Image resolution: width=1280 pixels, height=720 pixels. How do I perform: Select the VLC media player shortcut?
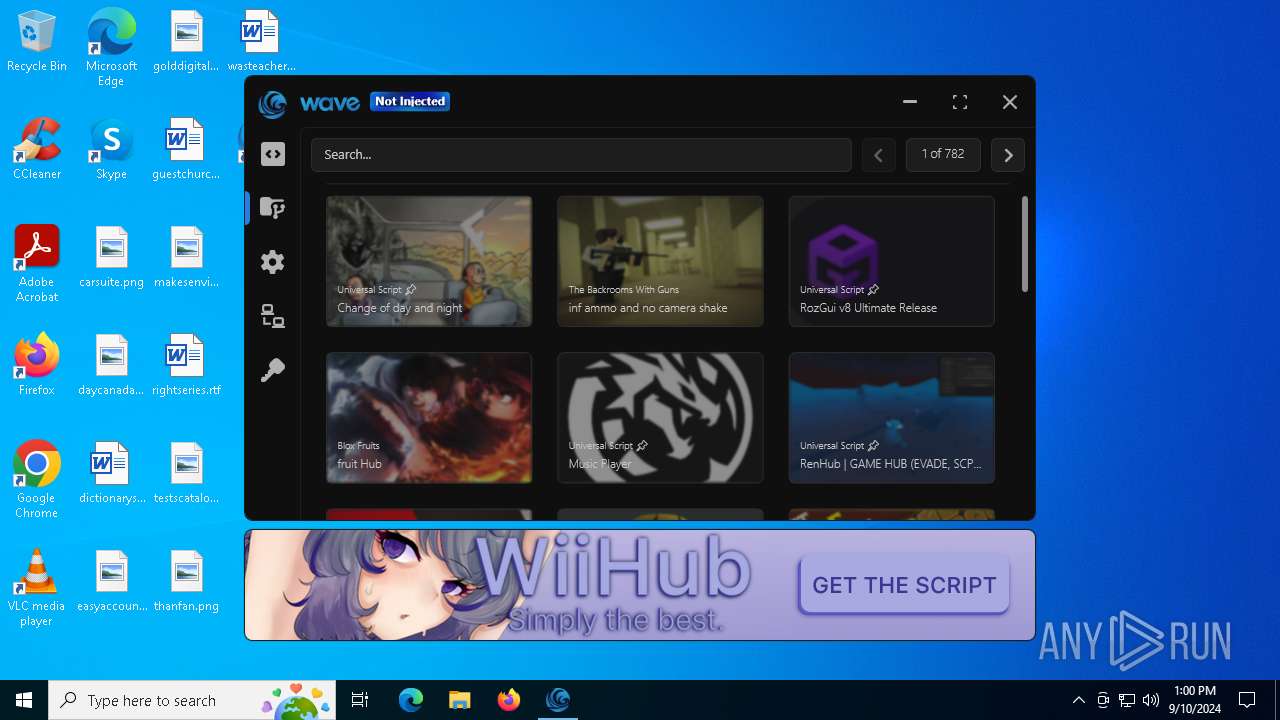coord(37,588)
